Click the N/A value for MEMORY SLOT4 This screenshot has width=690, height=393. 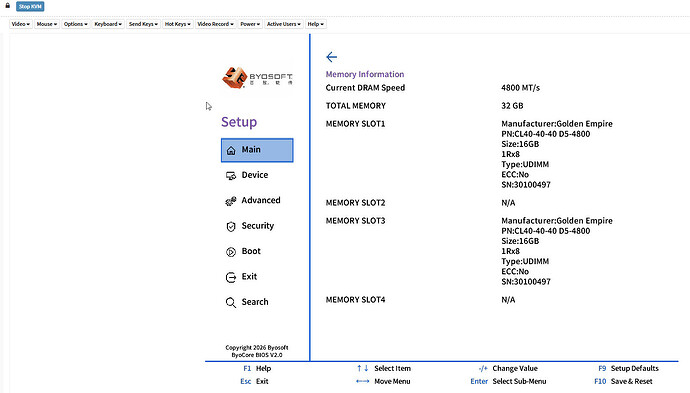[x=508, y=300]
